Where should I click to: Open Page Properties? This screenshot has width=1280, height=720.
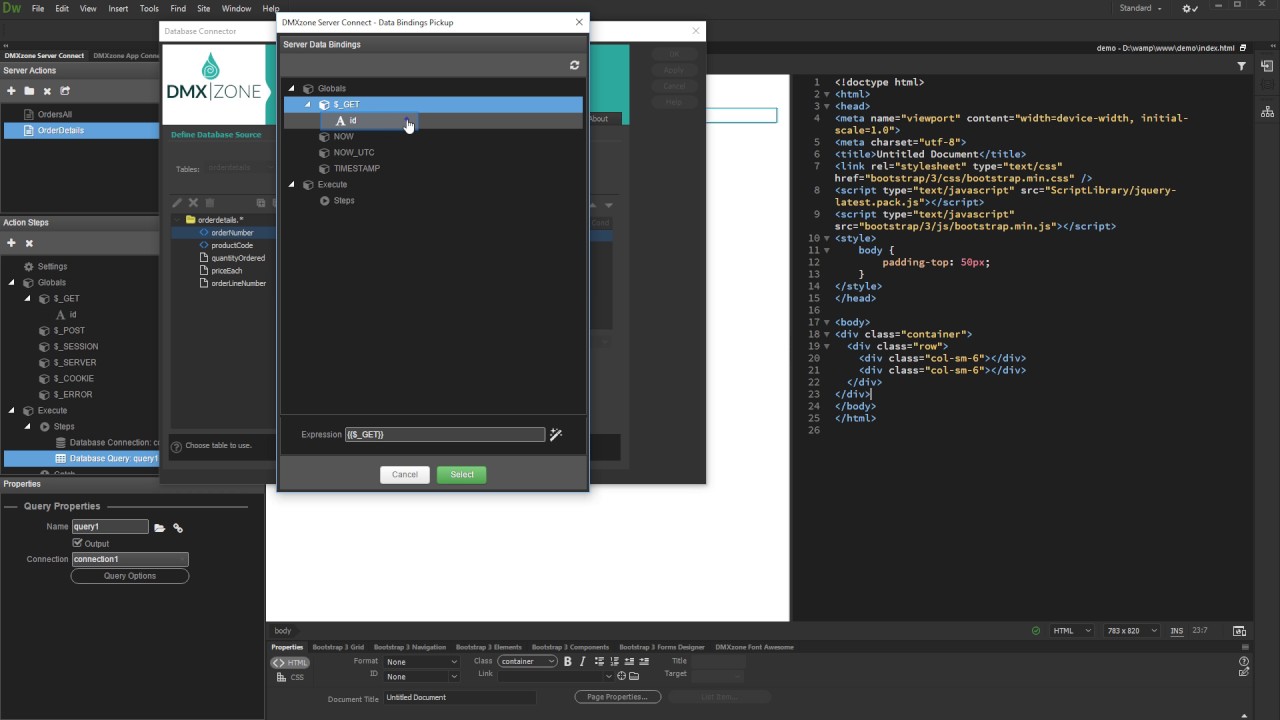click(618, 697)
